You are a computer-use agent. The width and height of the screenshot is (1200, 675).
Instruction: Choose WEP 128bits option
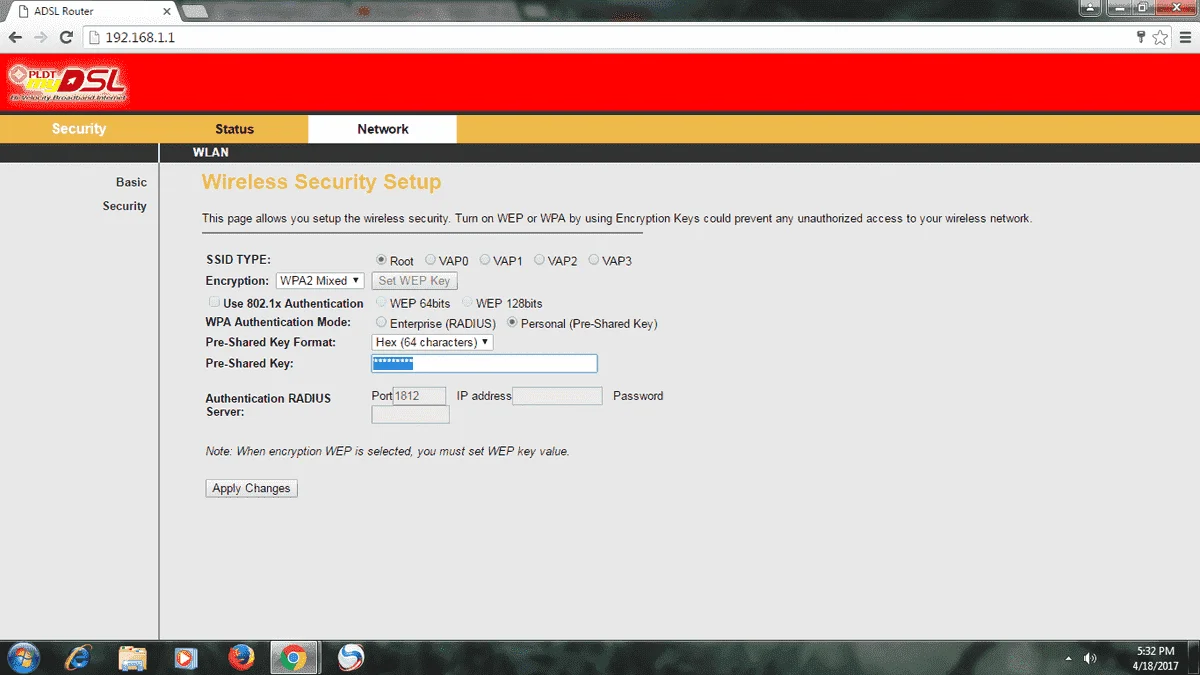[x=467, y=302]
